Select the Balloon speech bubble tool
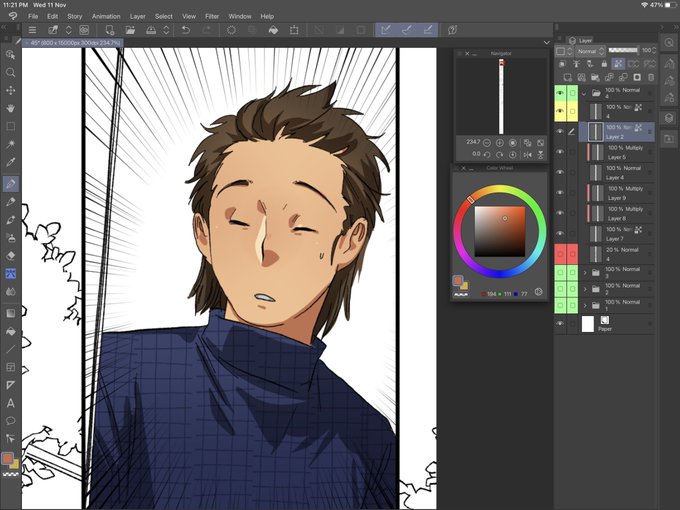 [x=10, y=421]
